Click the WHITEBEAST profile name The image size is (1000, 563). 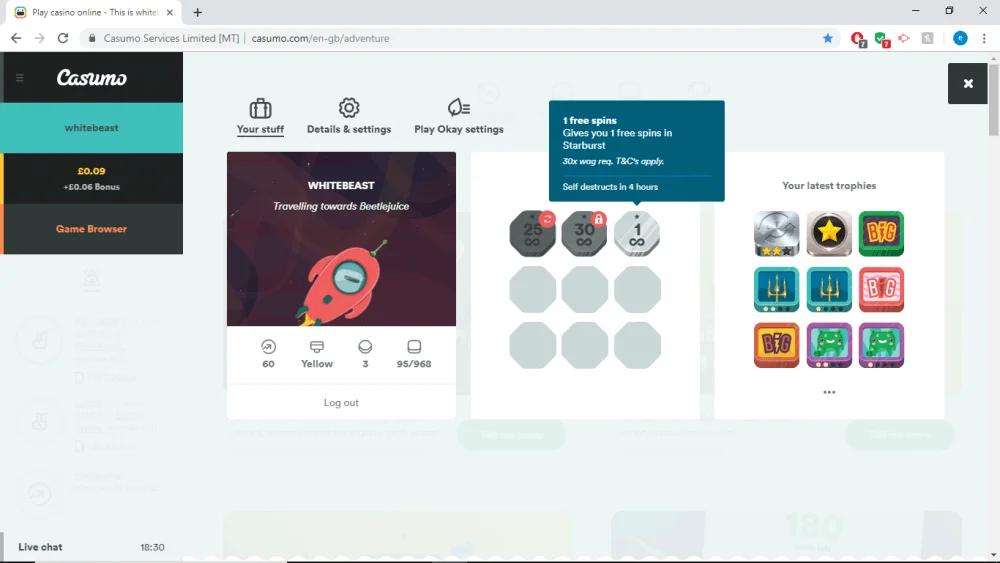click(341, 186)
